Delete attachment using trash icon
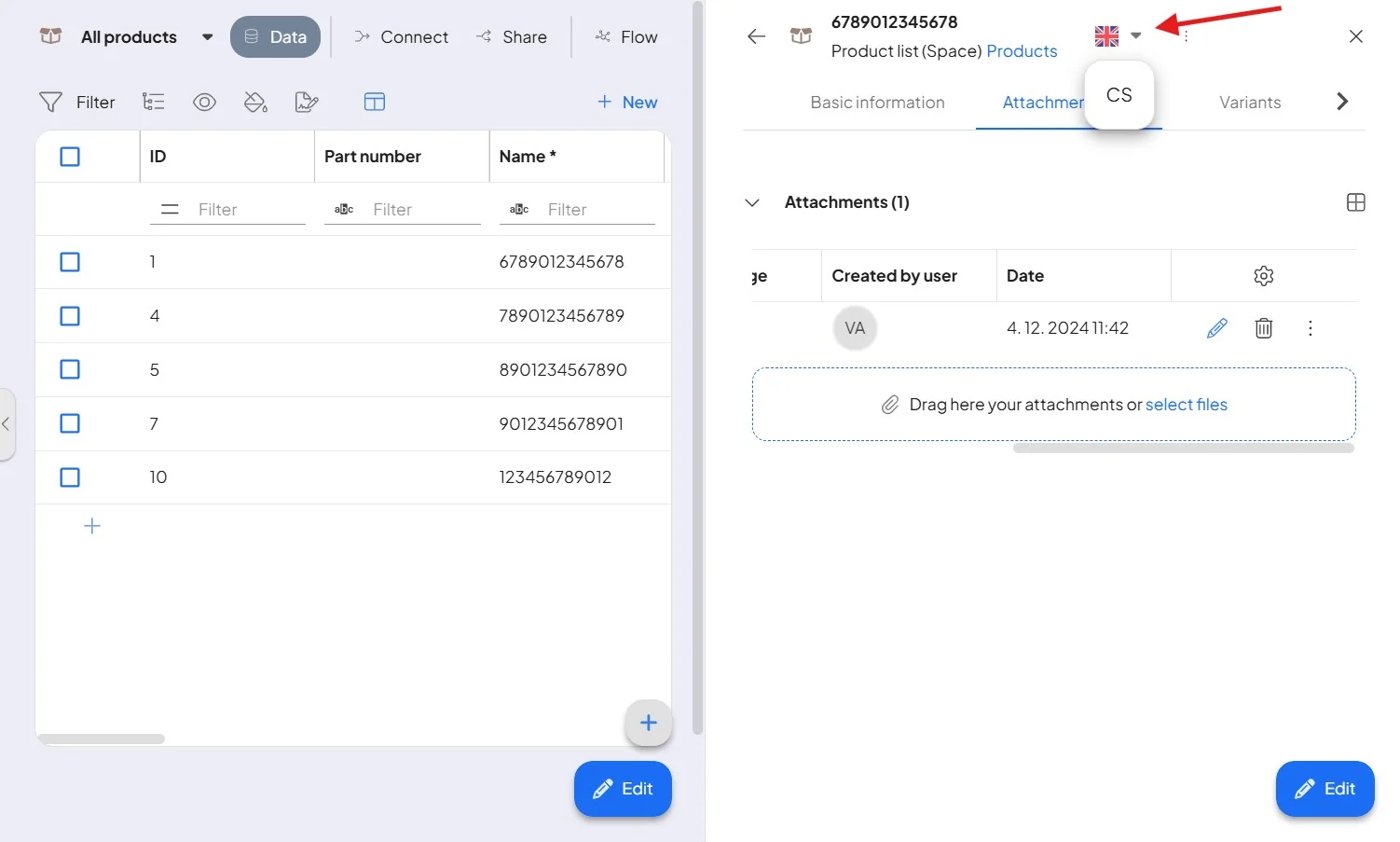The width and height of the screenshot is (1400, 842). click(1264, 328)
